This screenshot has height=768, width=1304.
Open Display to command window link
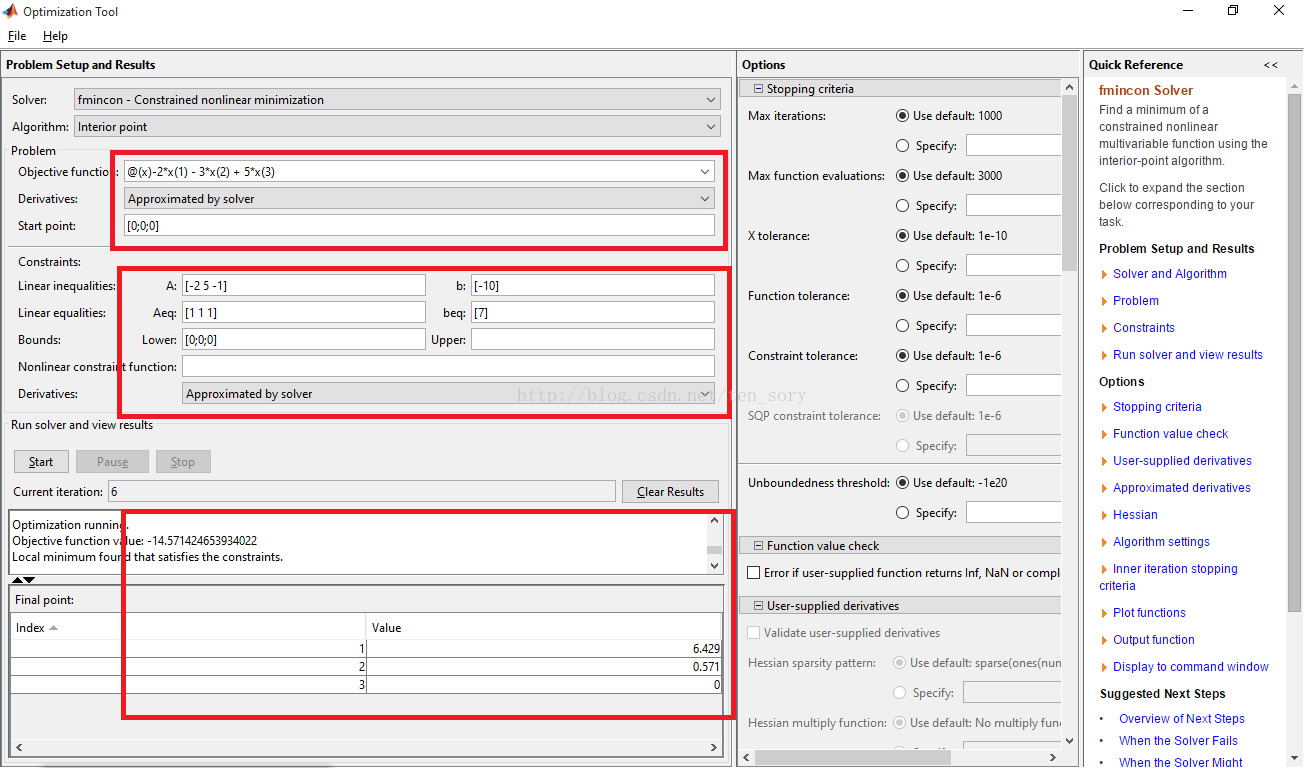click(x=1191, y=667)
